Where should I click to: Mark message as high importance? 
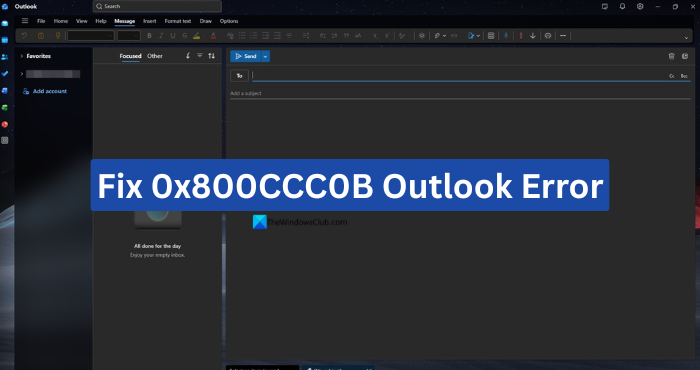tap(521, 36)
